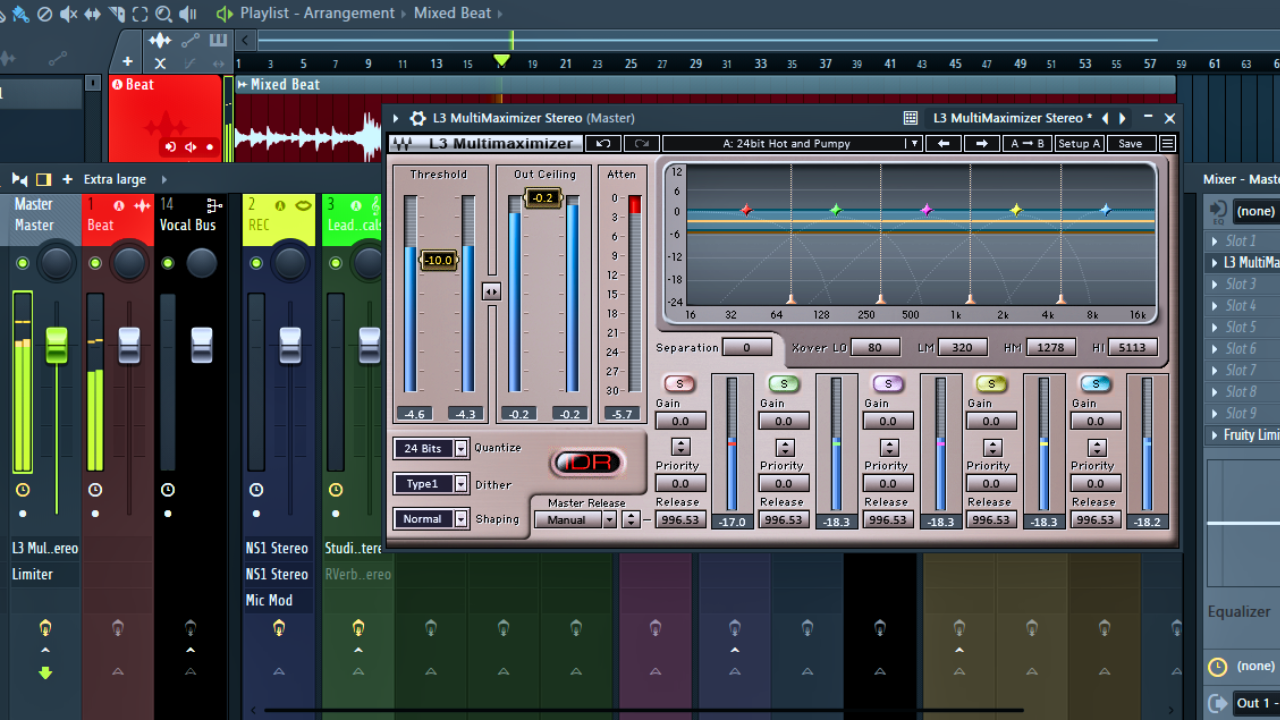
Task: Toggle the green mute LED on Beat channel
Action: (x=95, y=263)
